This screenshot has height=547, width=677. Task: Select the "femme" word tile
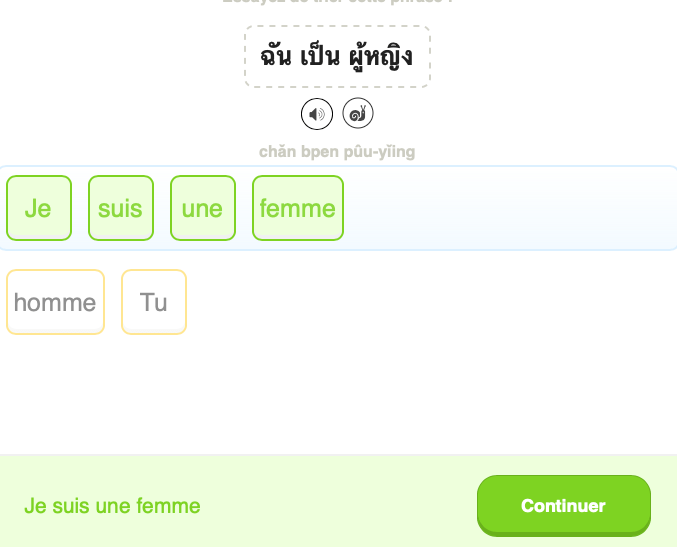click(298, 208)
